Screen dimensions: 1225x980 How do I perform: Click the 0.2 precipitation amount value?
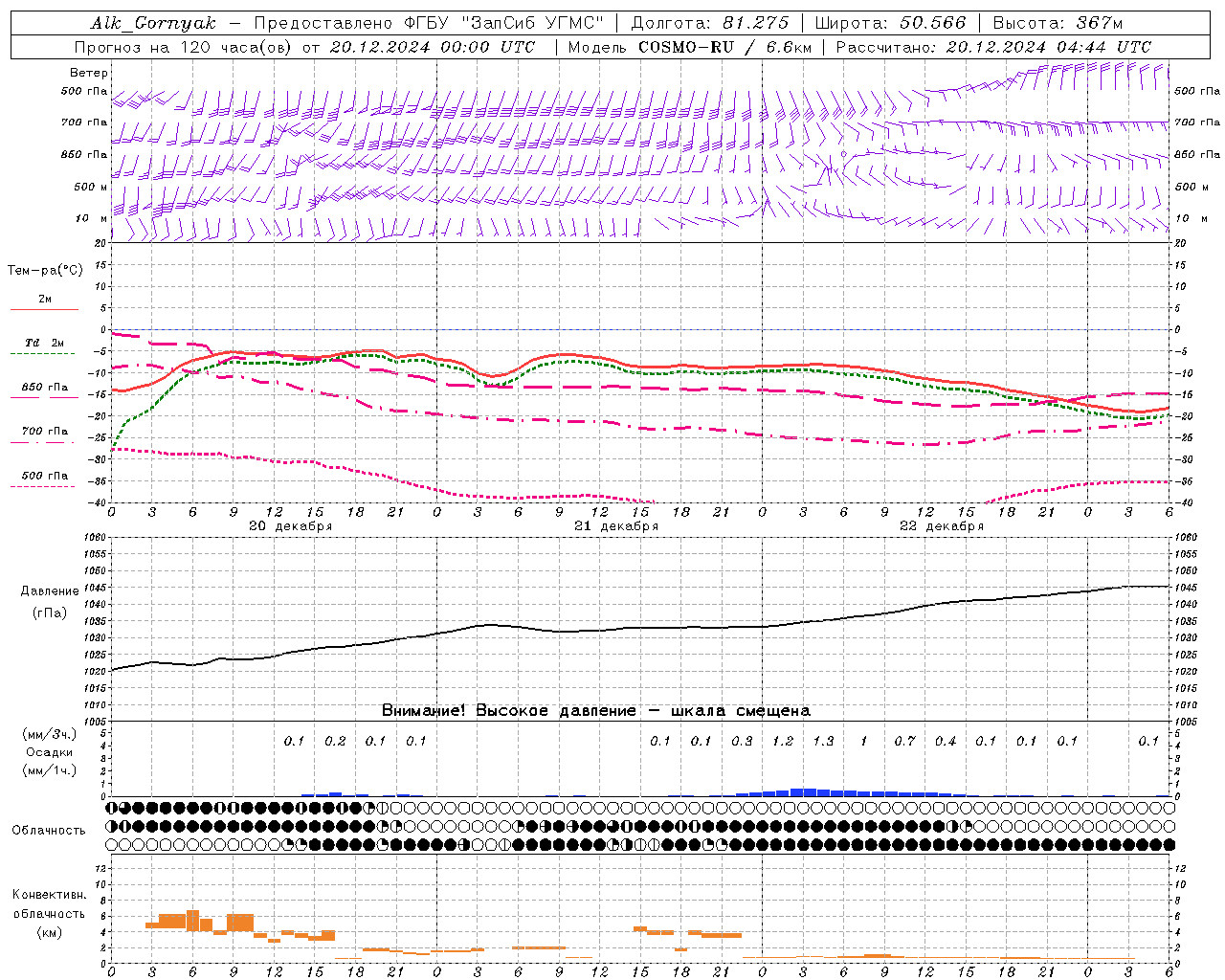tap(335, 742)
